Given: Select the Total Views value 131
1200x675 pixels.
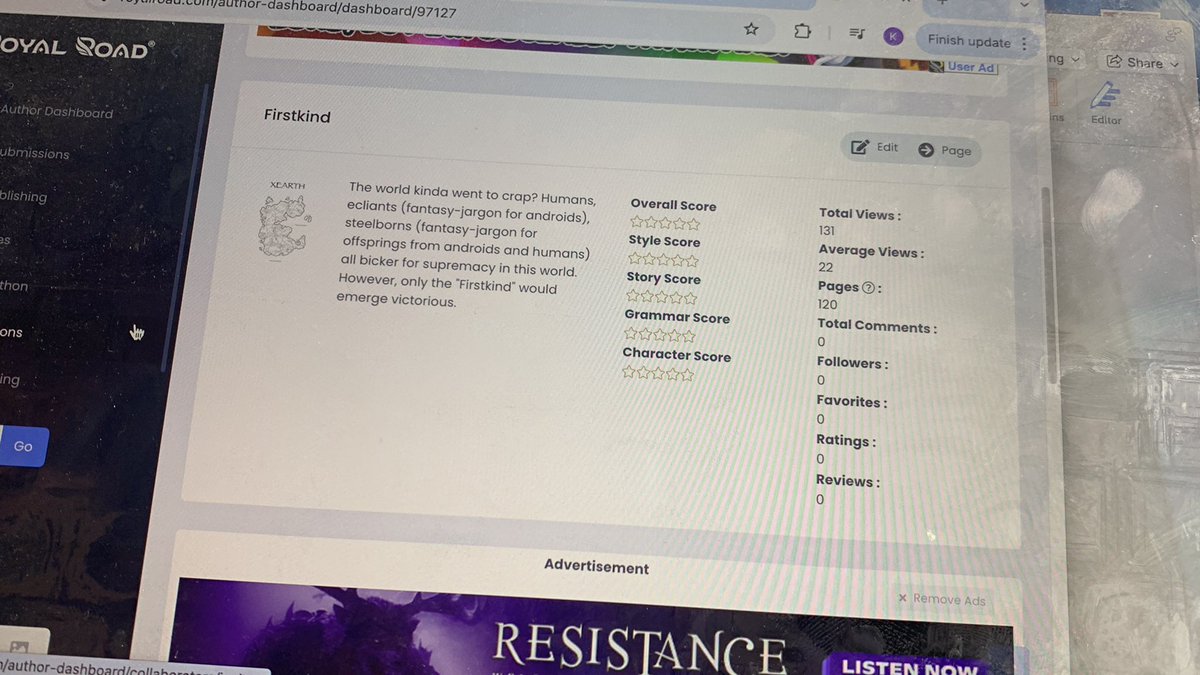Looking at the screenshot, I should (827, 231).
